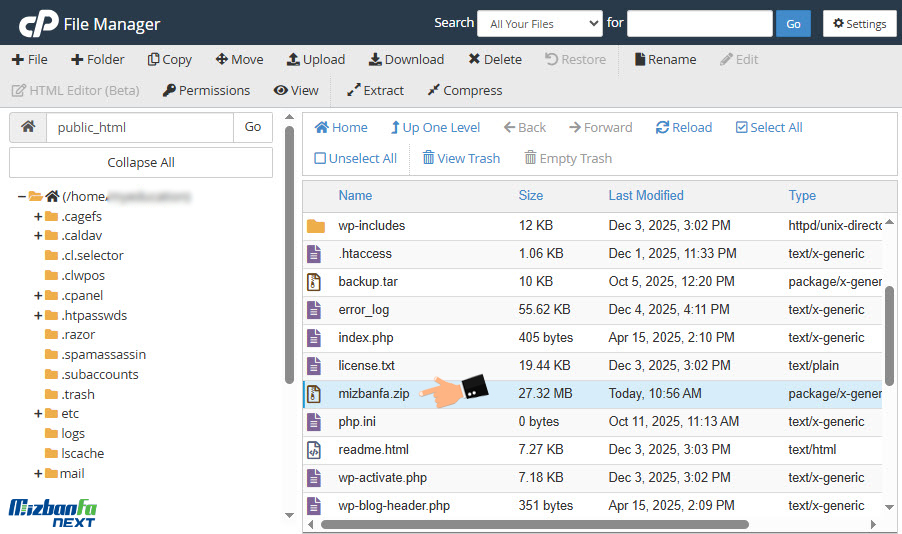The image size is (902, 534).
Task: Collapse the home root tree node
Action: click(x=22, y=197)
